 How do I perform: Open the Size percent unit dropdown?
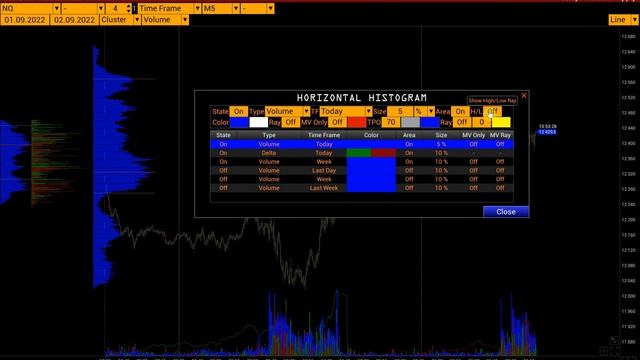(424, 111)
